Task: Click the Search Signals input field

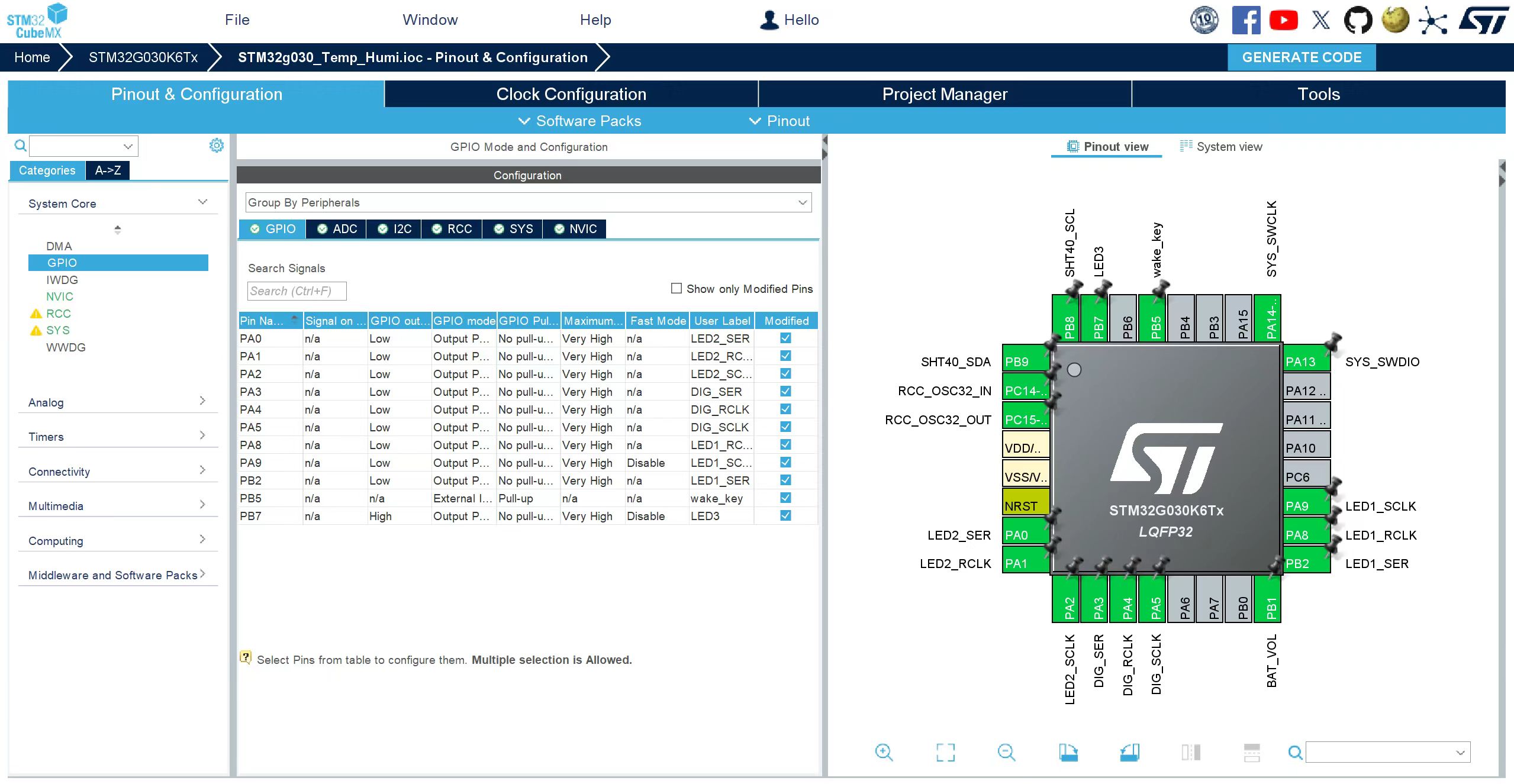Action: point(297,291)
